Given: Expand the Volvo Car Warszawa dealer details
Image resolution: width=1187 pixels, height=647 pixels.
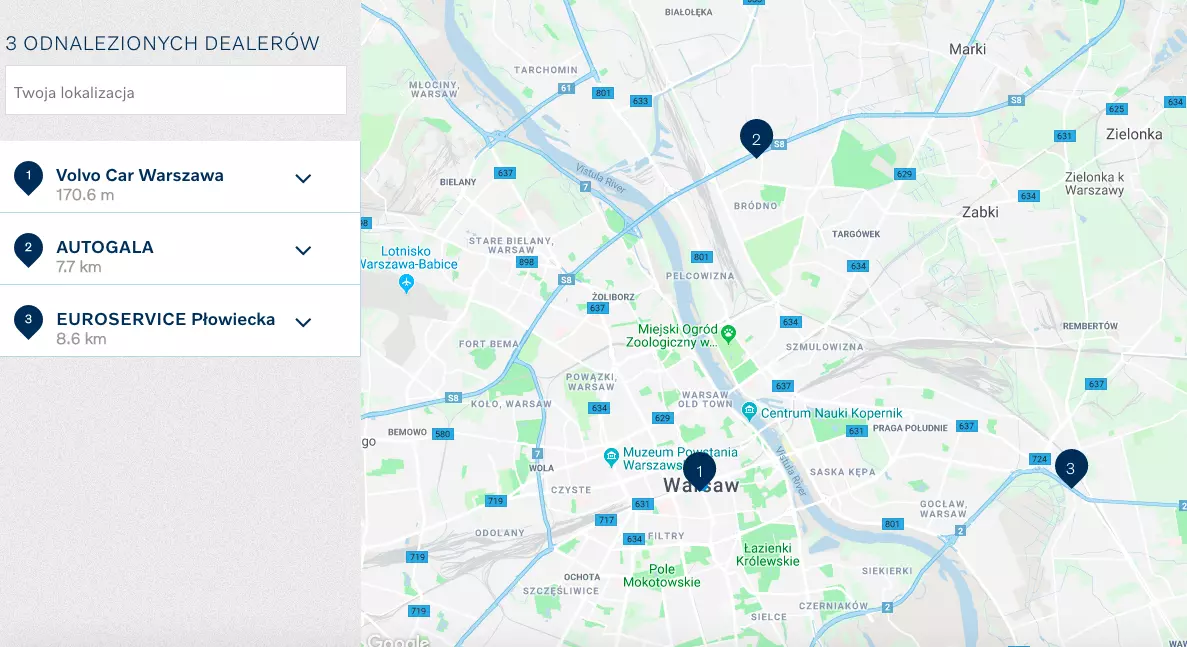Looking at the screenshot, I should click(304, 179).
